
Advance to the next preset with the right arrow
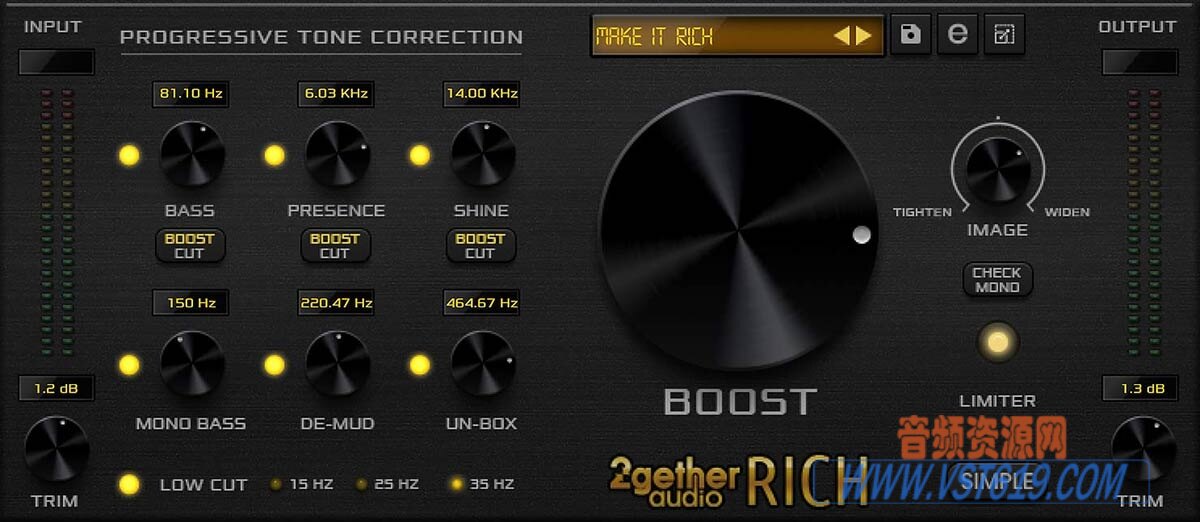point(863,37)
